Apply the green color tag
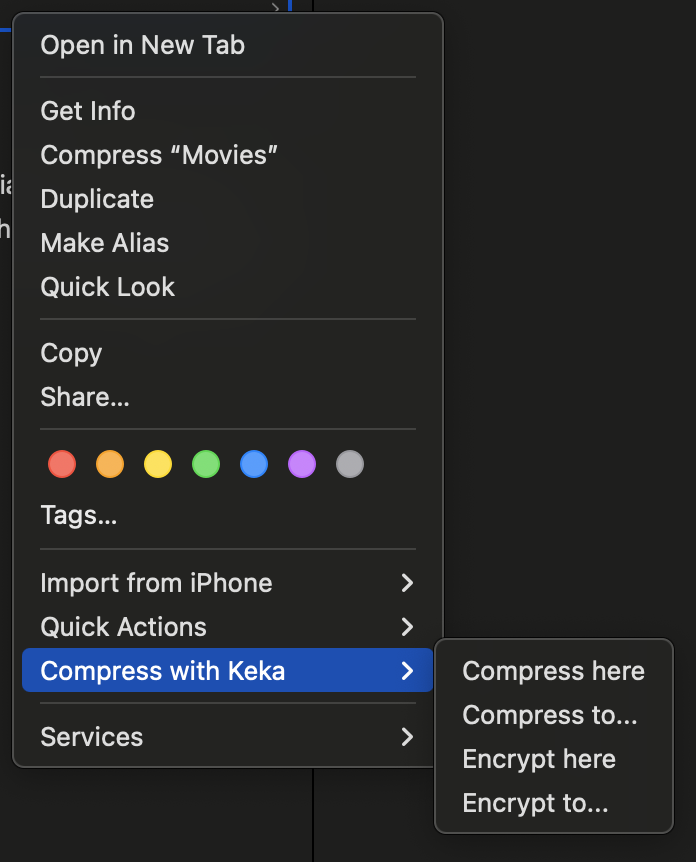The image size is (696, 862). [x=206, y=464]
